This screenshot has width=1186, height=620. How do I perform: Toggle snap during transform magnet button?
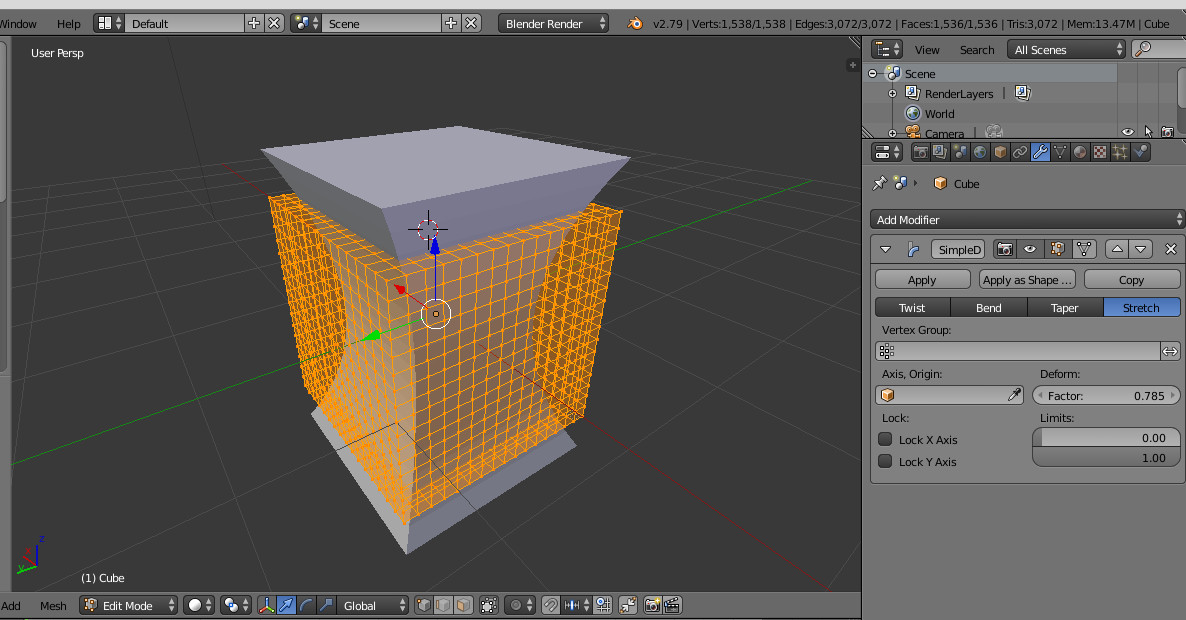551,605
